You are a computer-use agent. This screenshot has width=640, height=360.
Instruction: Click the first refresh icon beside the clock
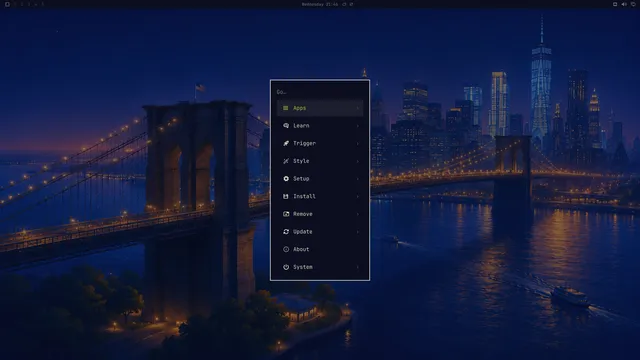(x=344, y=4)
